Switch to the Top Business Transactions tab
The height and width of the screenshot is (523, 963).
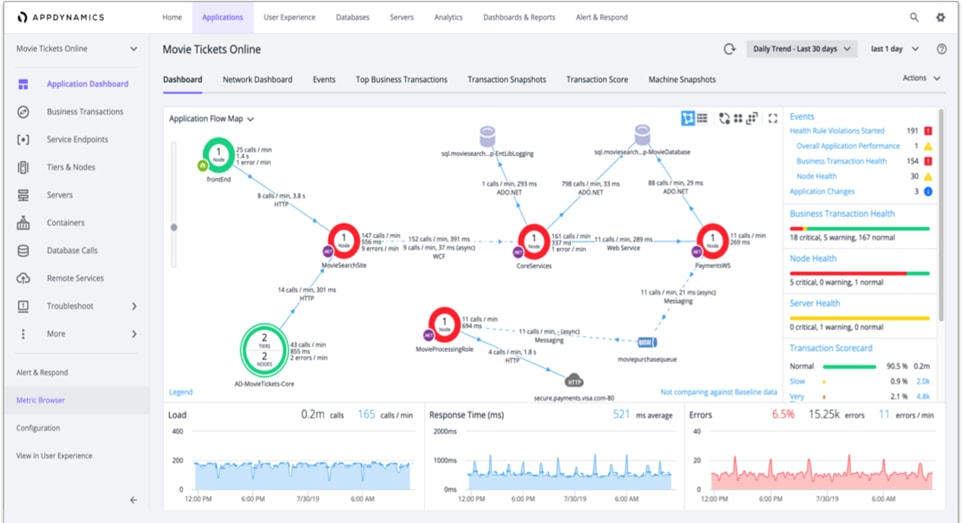coord(402,80)
